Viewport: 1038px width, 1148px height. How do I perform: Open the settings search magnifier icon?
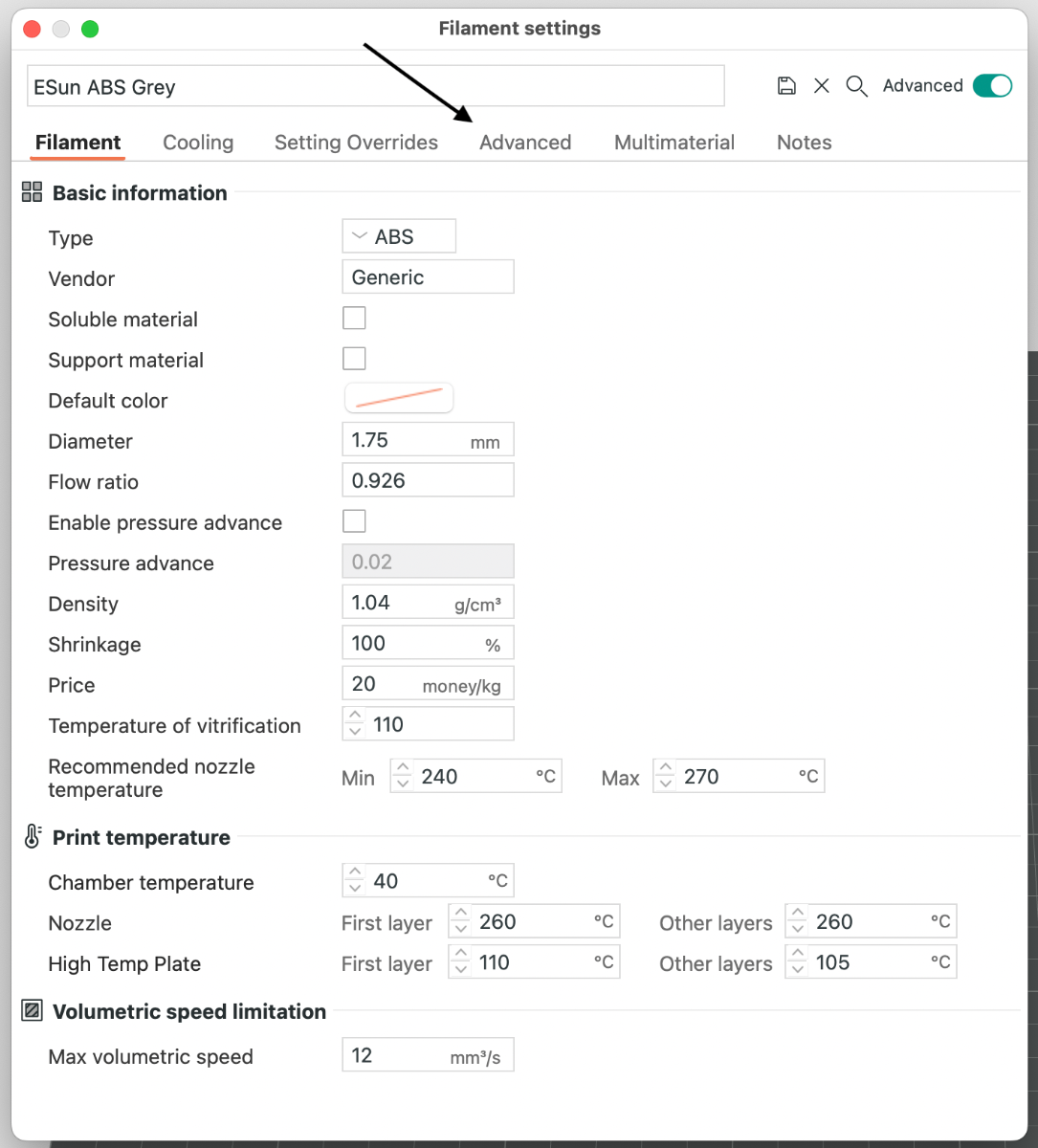[857, 87]
